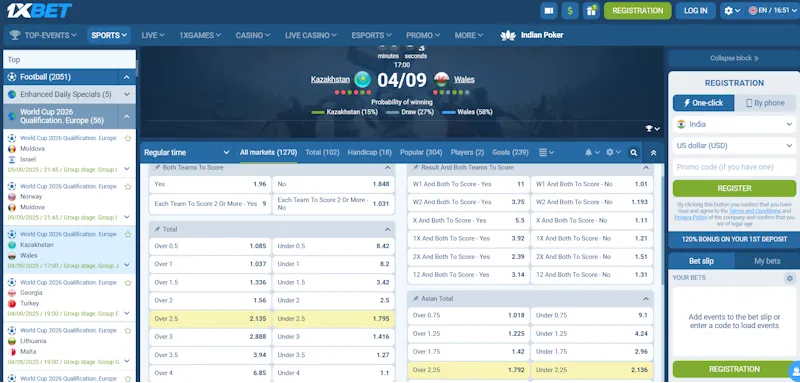Open header settings gear menu
The width and height of the screenshot is (800, 383).
tap(733, 11)
